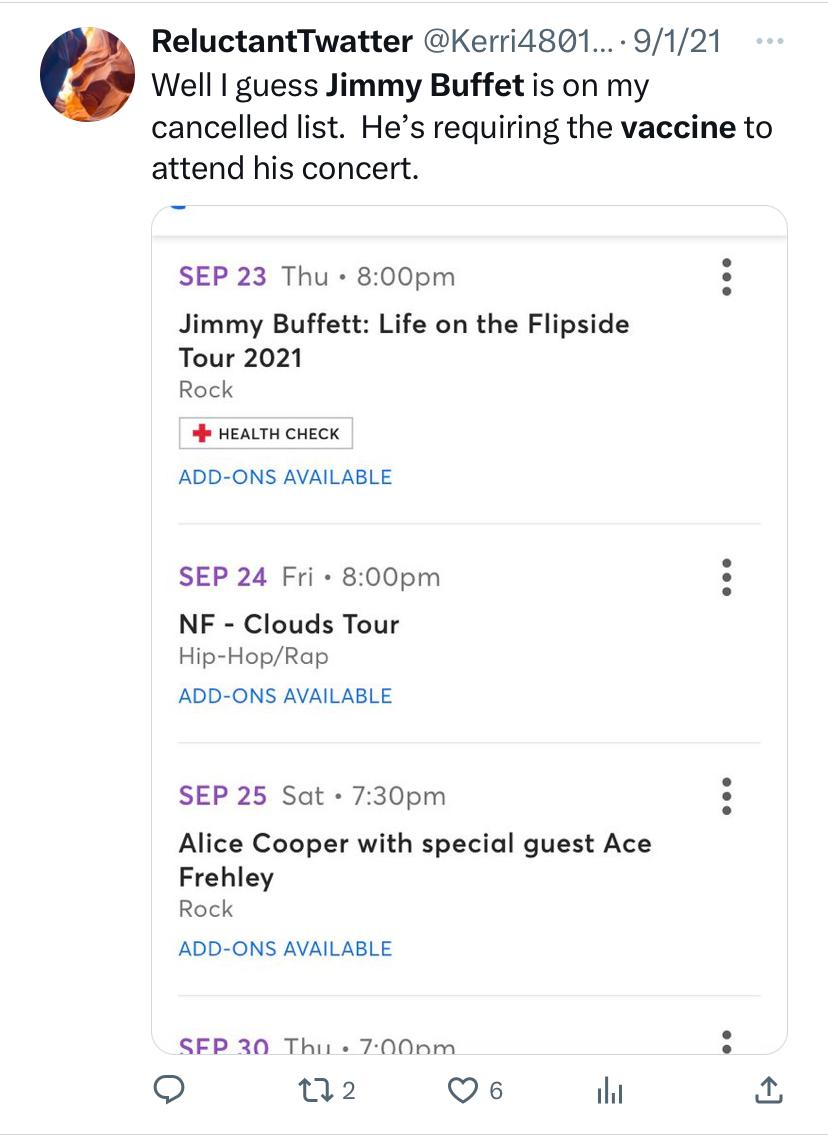Select the ReluctantTwatter display name
The height and width of the screenshot is (1139, 828).
click(x=282, y=41)
